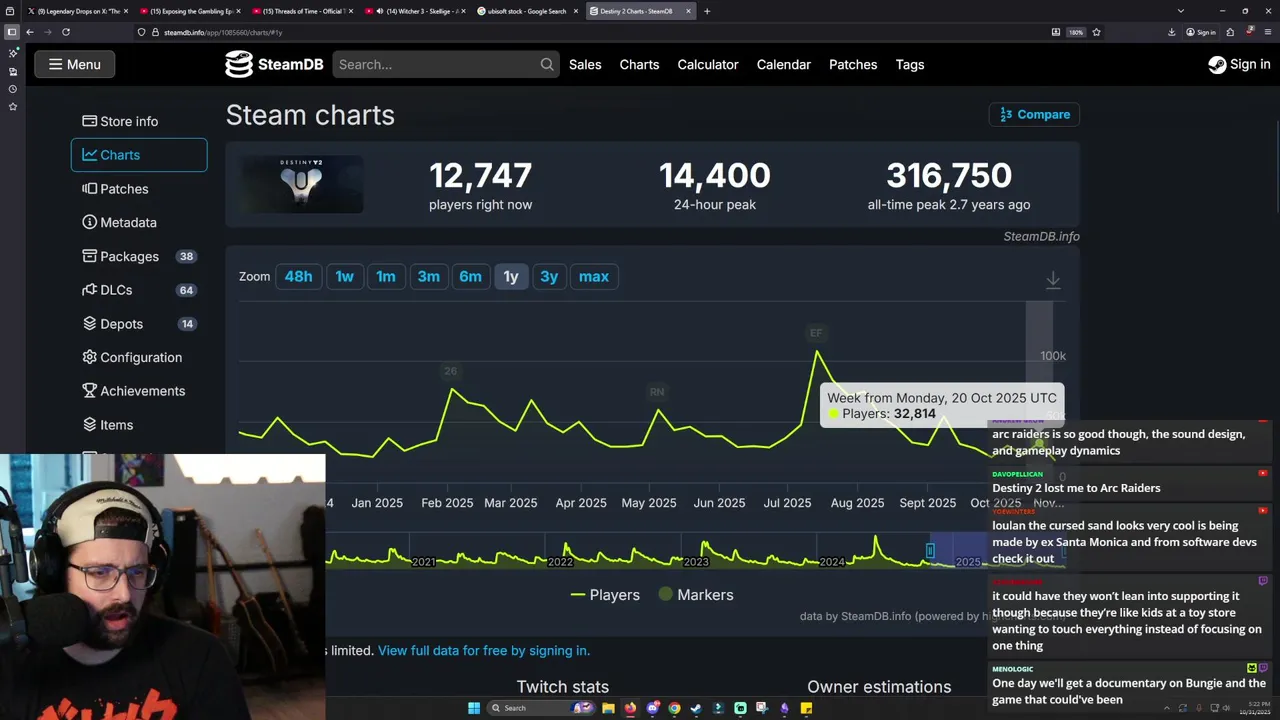Open the Calculator nav item

[x=708, y=64]
